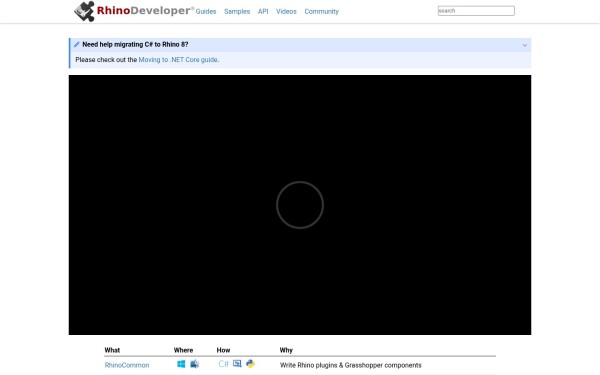Click the VB icon in RhinoCommon row
Image resolution: width=600 pixels, height=375 pixels.
237,364
